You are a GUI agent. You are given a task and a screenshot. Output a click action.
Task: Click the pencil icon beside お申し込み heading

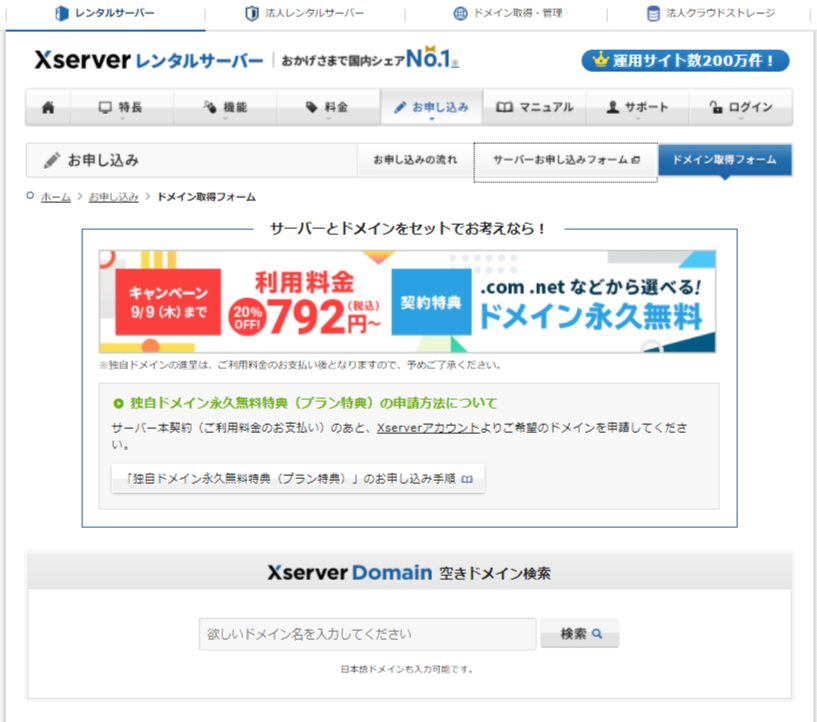(x=52, y=160)
